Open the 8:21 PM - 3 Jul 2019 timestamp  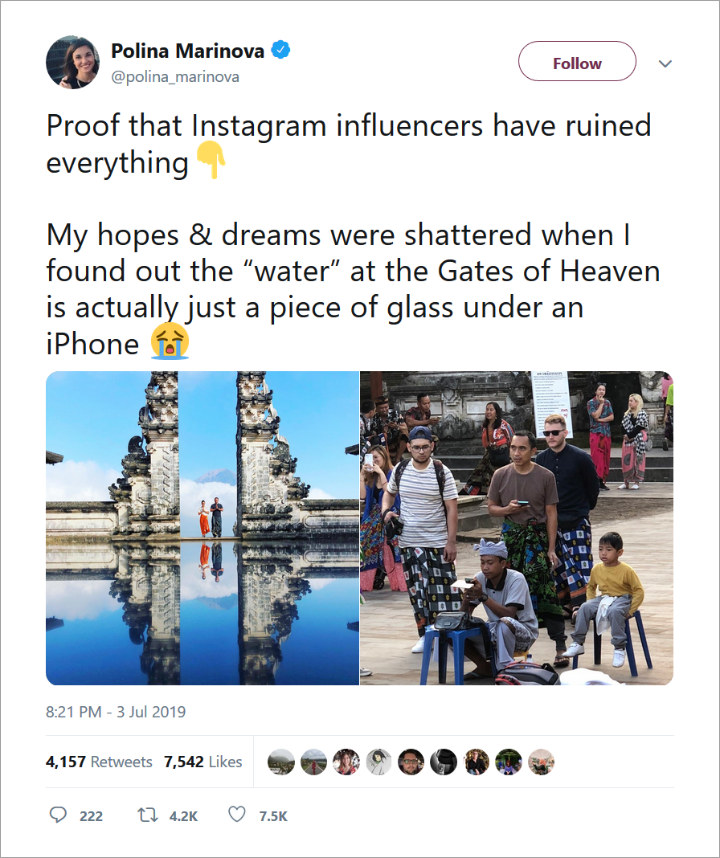click(x=116, y=711)
